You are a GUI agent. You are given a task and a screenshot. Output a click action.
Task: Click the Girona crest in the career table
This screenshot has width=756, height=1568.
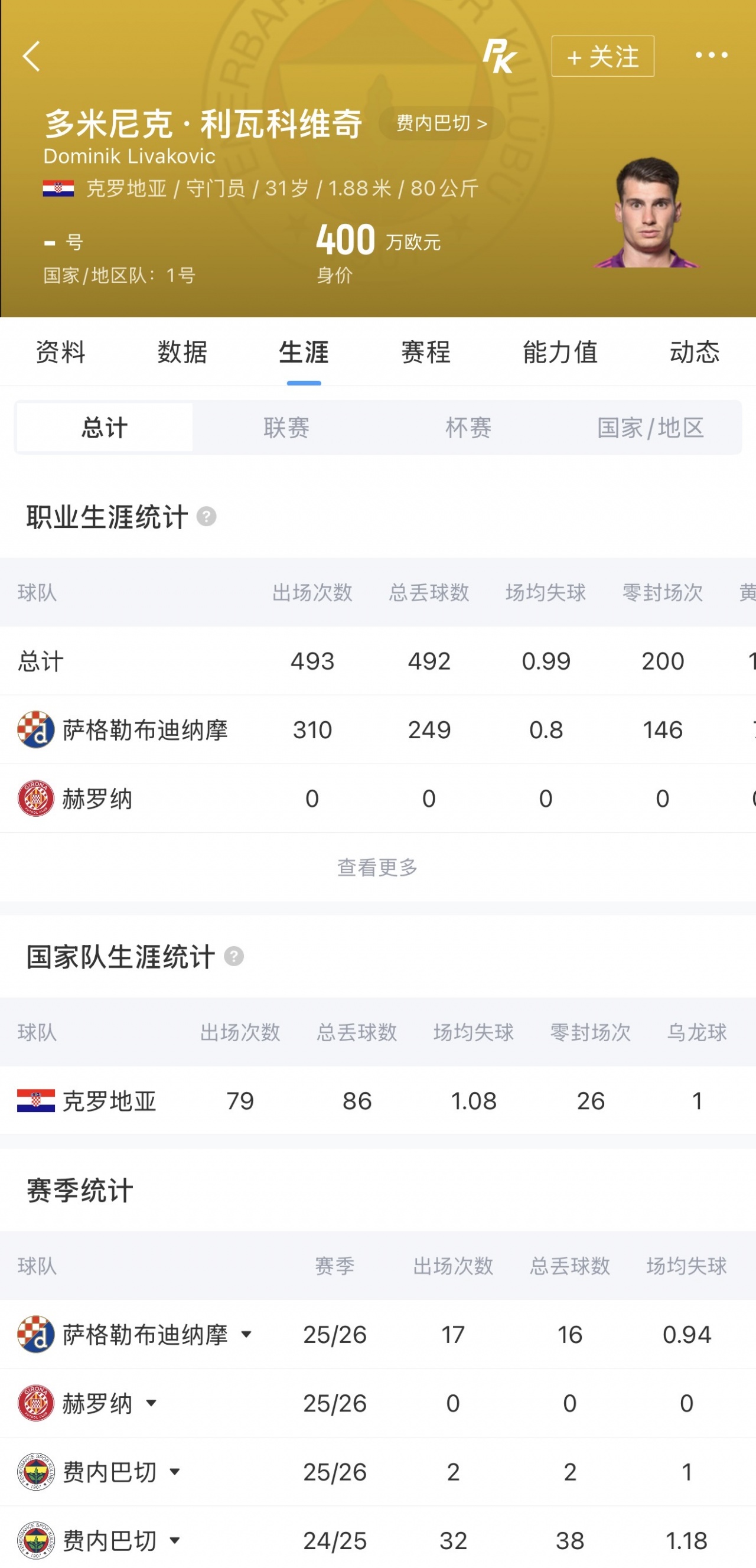coord(35,798)
